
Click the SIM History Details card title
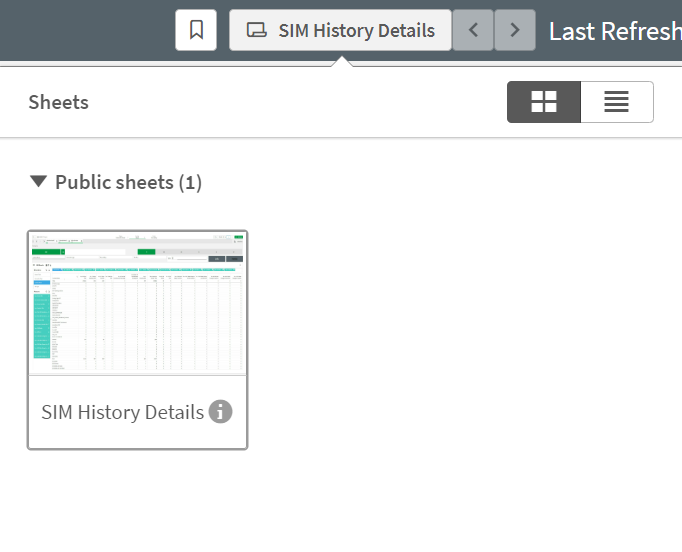pos(122,412)
